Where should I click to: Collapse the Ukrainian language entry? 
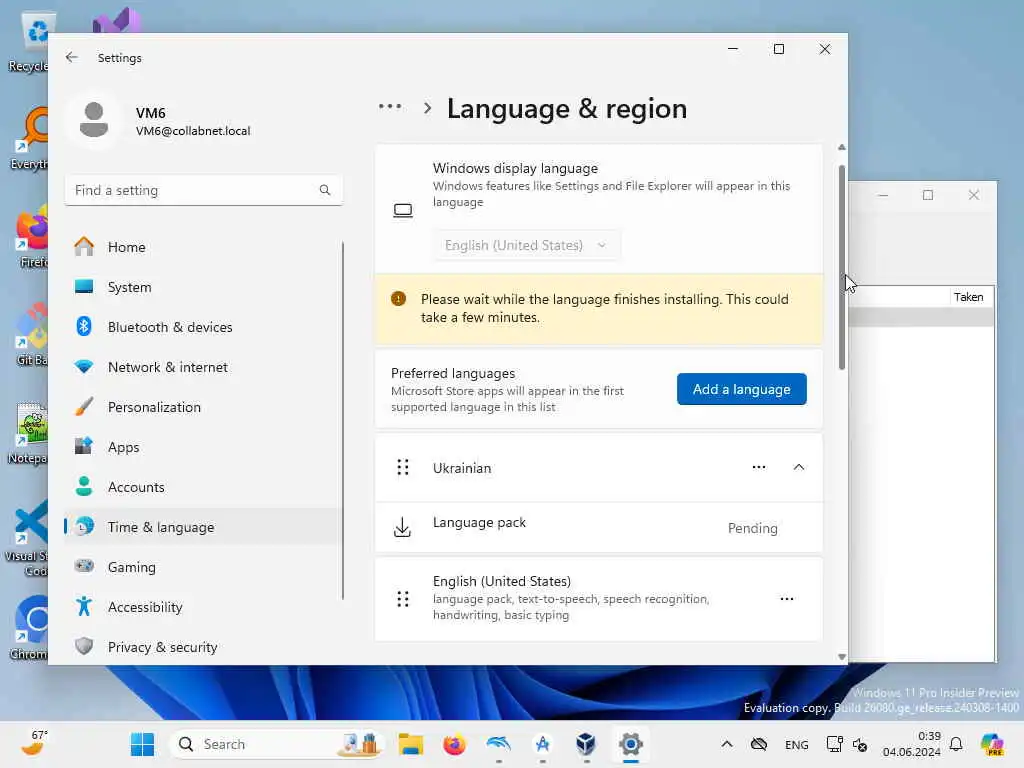click(x=799, y=467)
